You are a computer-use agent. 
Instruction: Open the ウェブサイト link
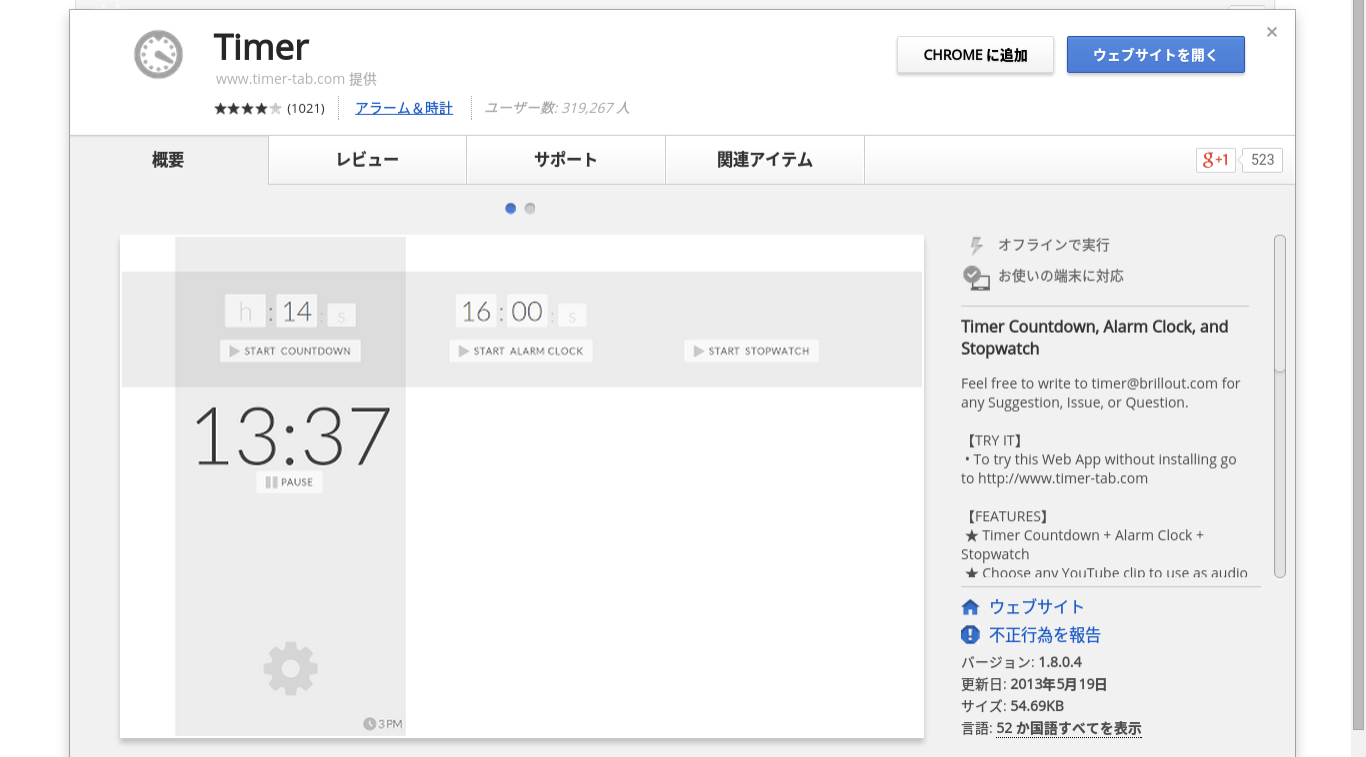1037,607
